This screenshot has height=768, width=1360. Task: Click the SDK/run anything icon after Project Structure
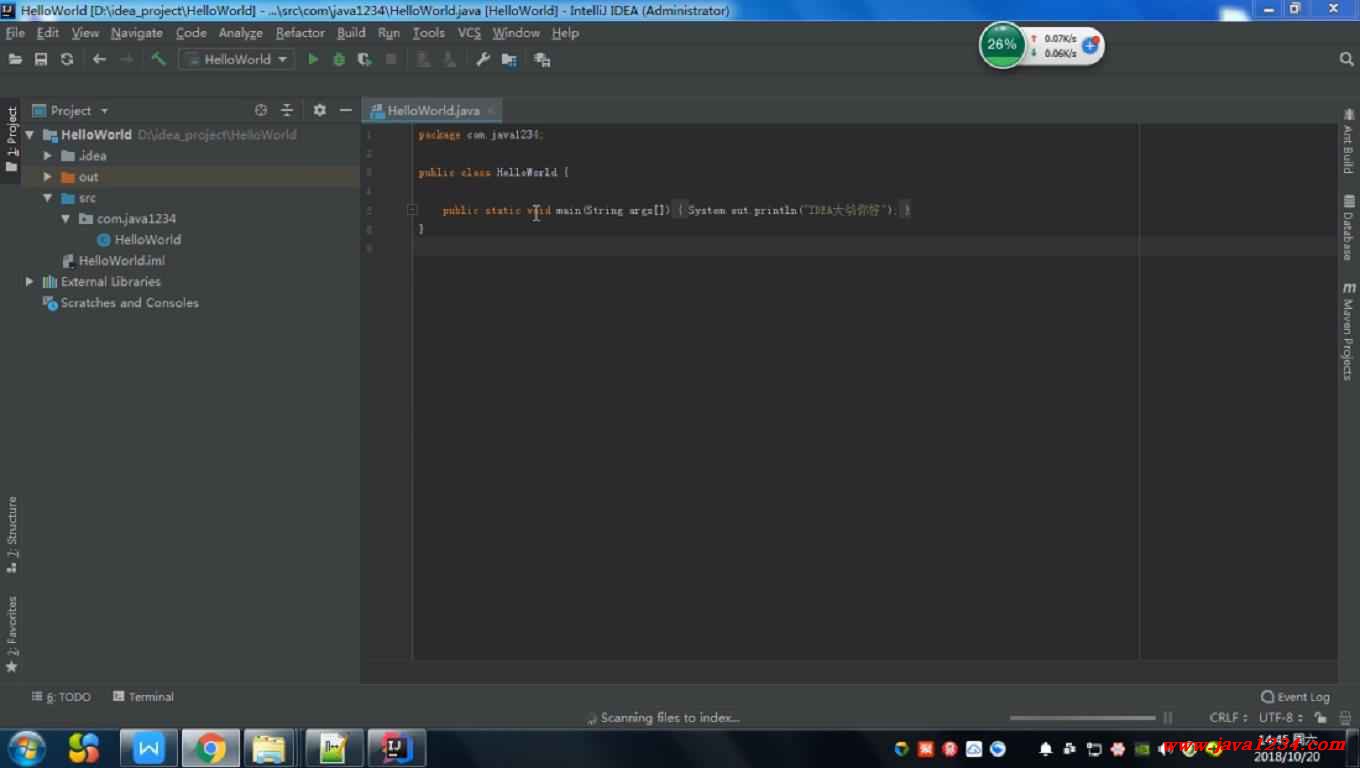542,60
